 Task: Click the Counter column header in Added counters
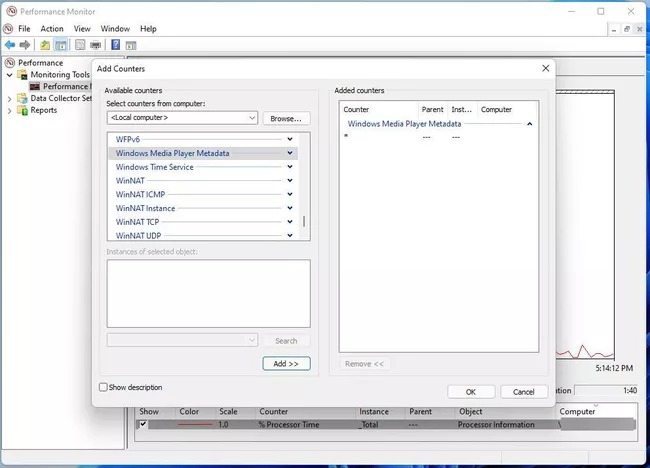[x=379, y=109]
